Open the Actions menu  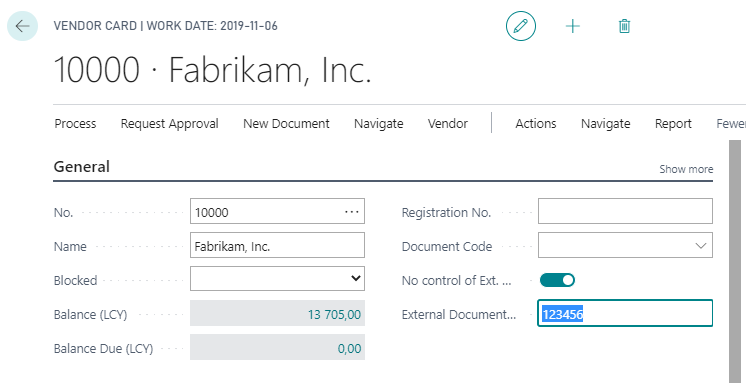click(x=536, y=124)
